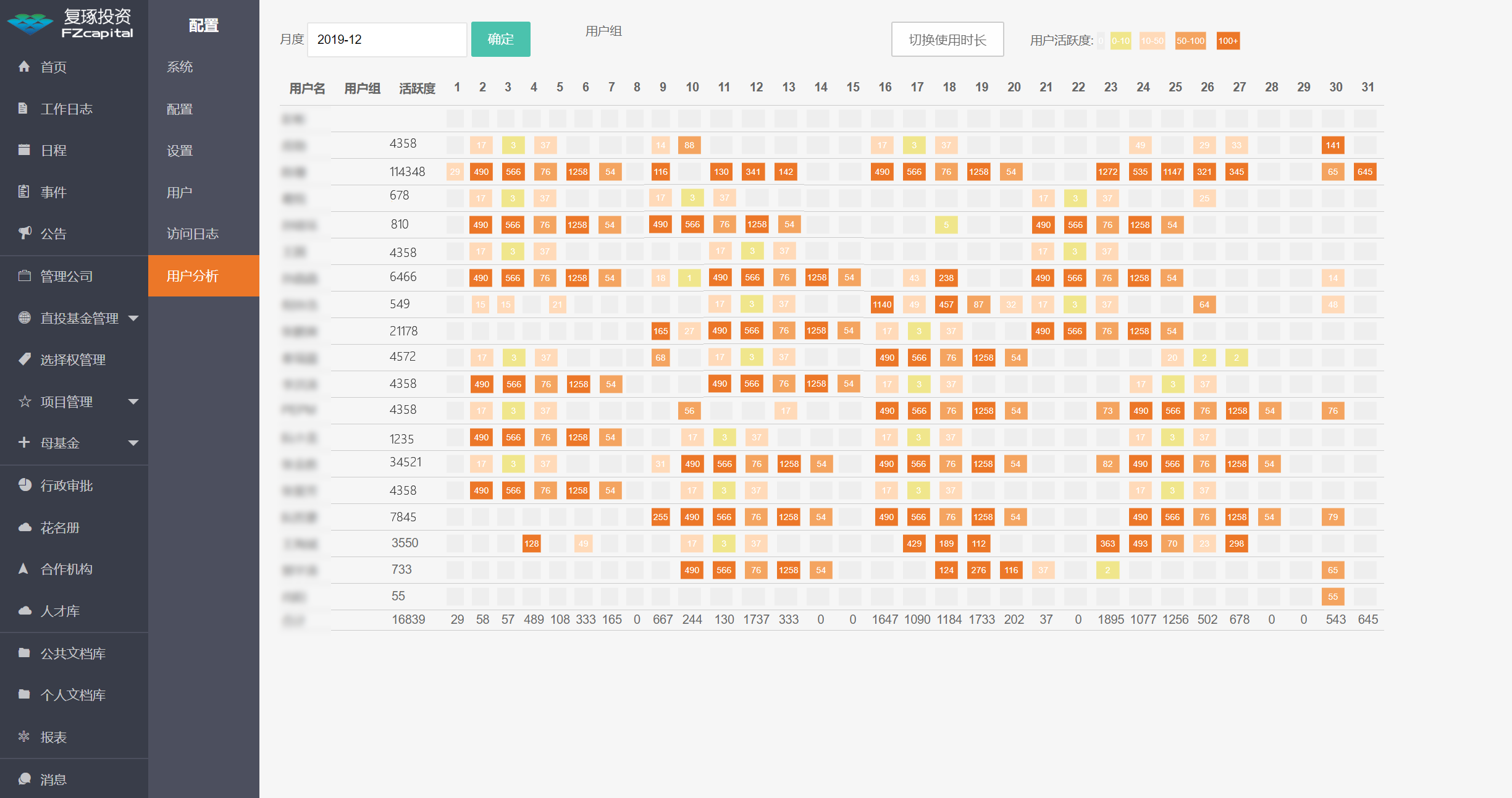
Task: Expand the 项目管理 dropdown arrow
Action: pyautogui.click(x=133, y=401)
